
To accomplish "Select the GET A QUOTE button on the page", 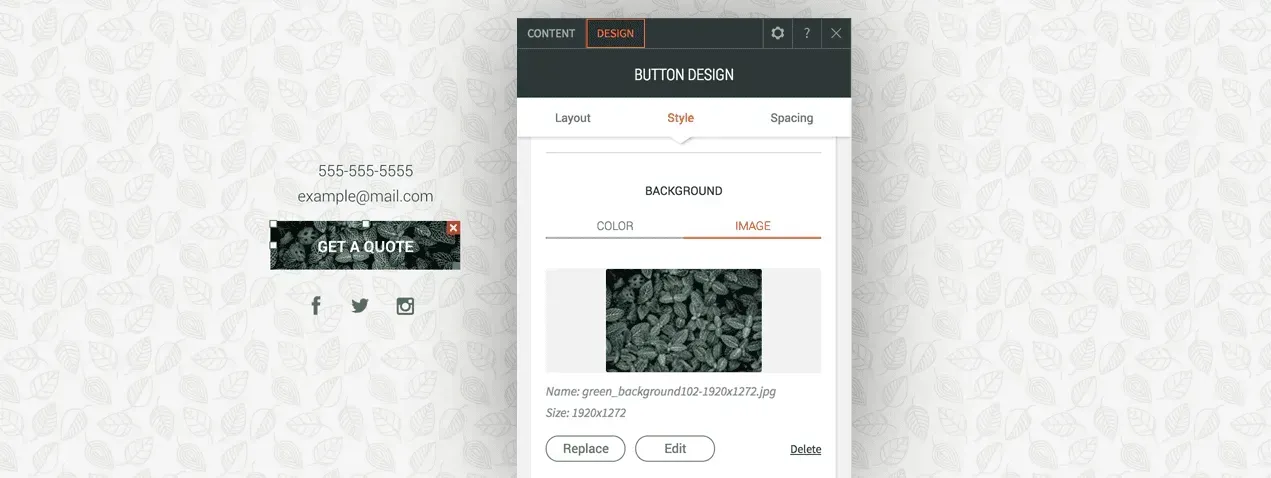I will point(365,246).
